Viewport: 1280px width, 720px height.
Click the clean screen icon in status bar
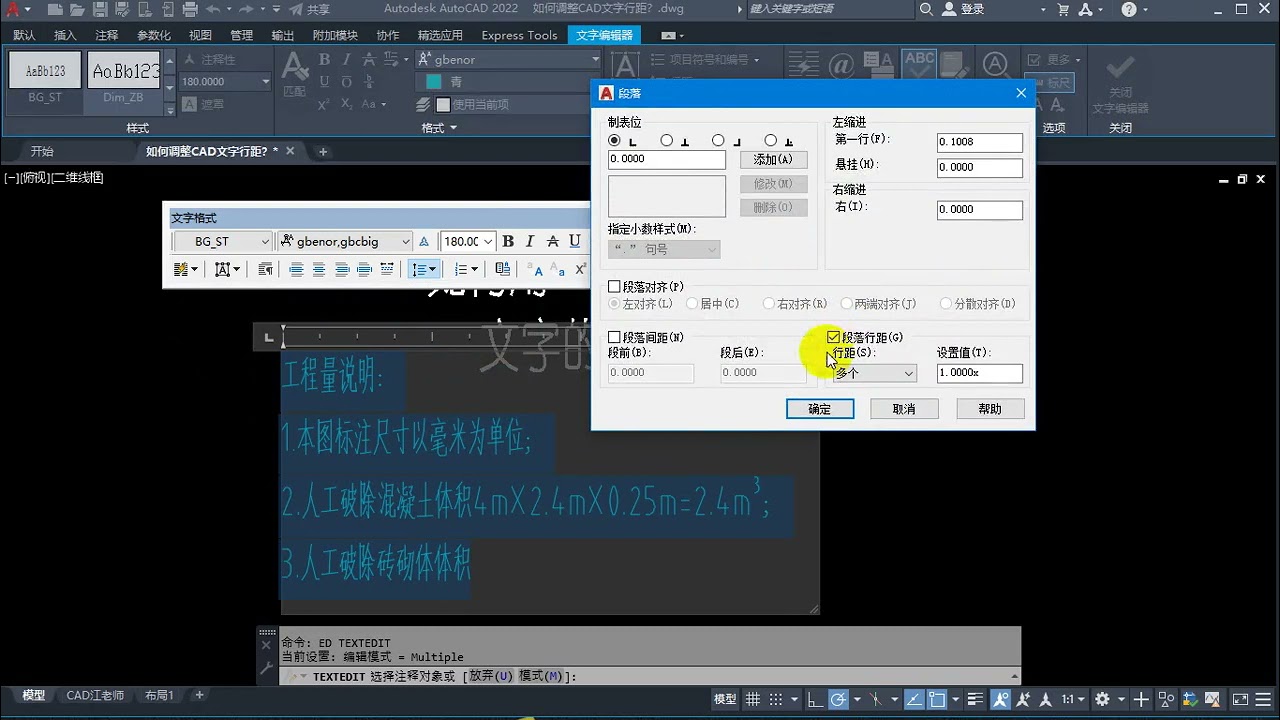[x=1240, y=698]
